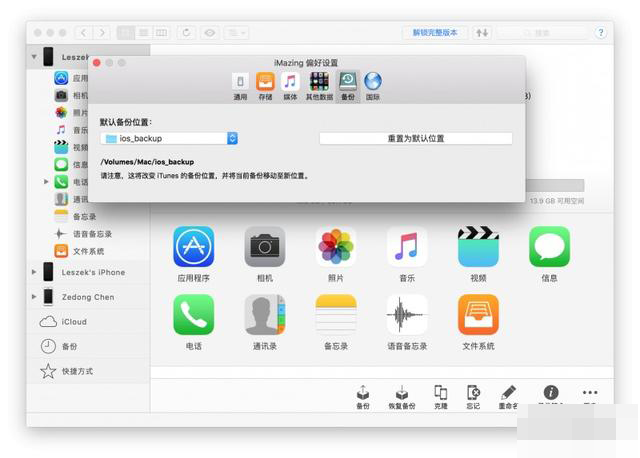Open the 信息 messages icon in grid
The height and width of the screenshot is (458, 640).
pyautogui.click(x=549, y=246)
